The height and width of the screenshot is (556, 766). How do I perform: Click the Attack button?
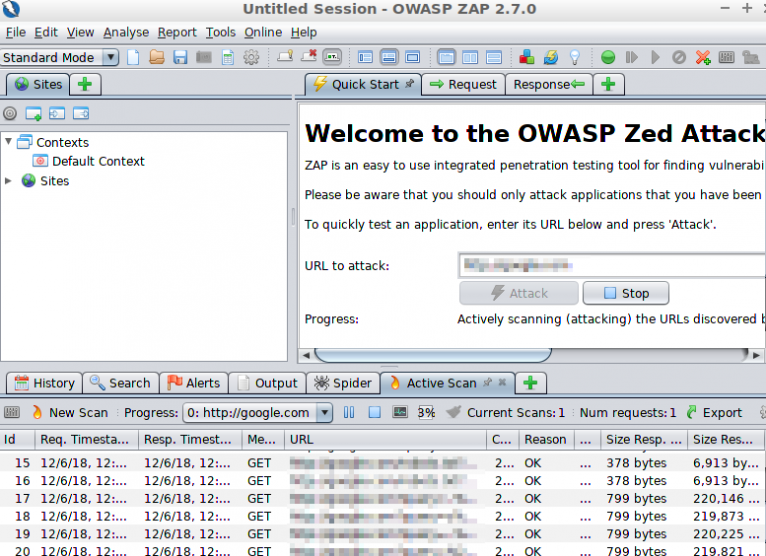pos(519,293)
